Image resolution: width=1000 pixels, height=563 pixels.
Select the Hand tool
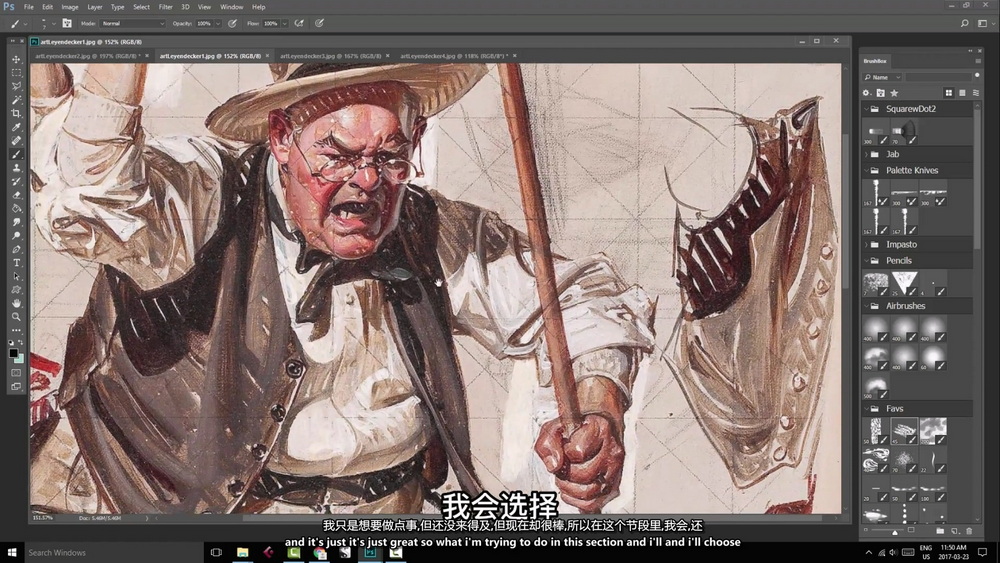coord(16,303)
